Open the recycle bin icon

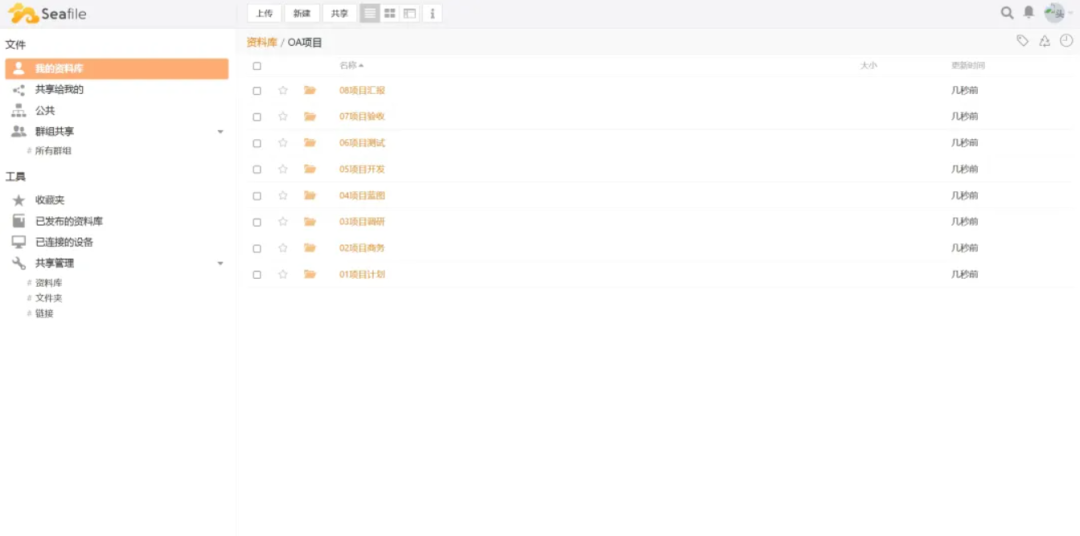pyautogui.click(x=1044, y=41)
